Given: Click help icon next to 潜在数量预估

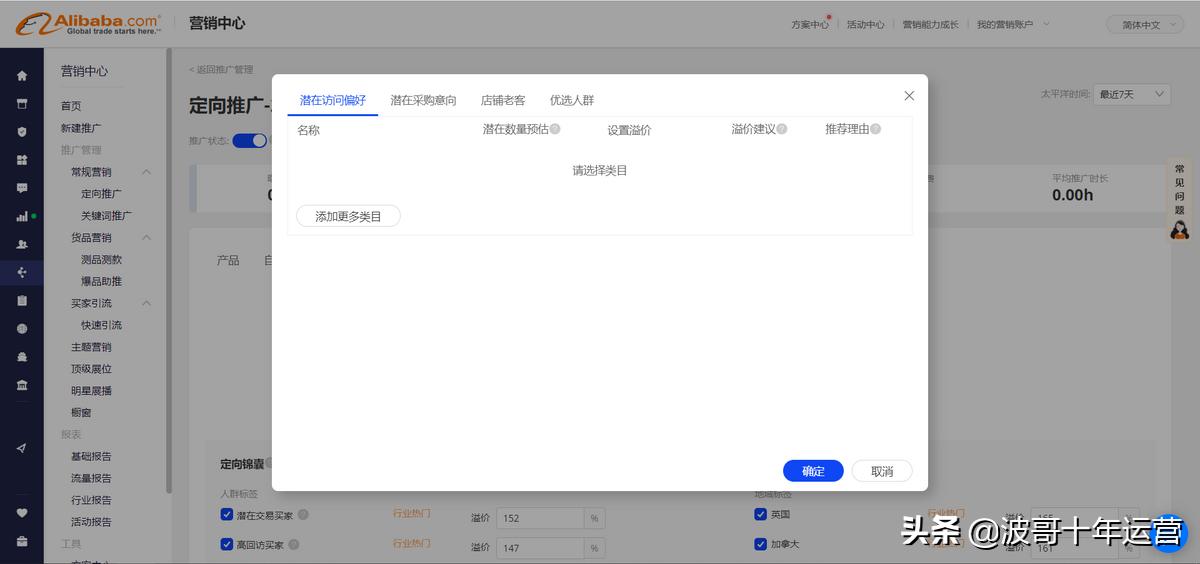Looking at the screenshot, I should [x=555, y=129].
